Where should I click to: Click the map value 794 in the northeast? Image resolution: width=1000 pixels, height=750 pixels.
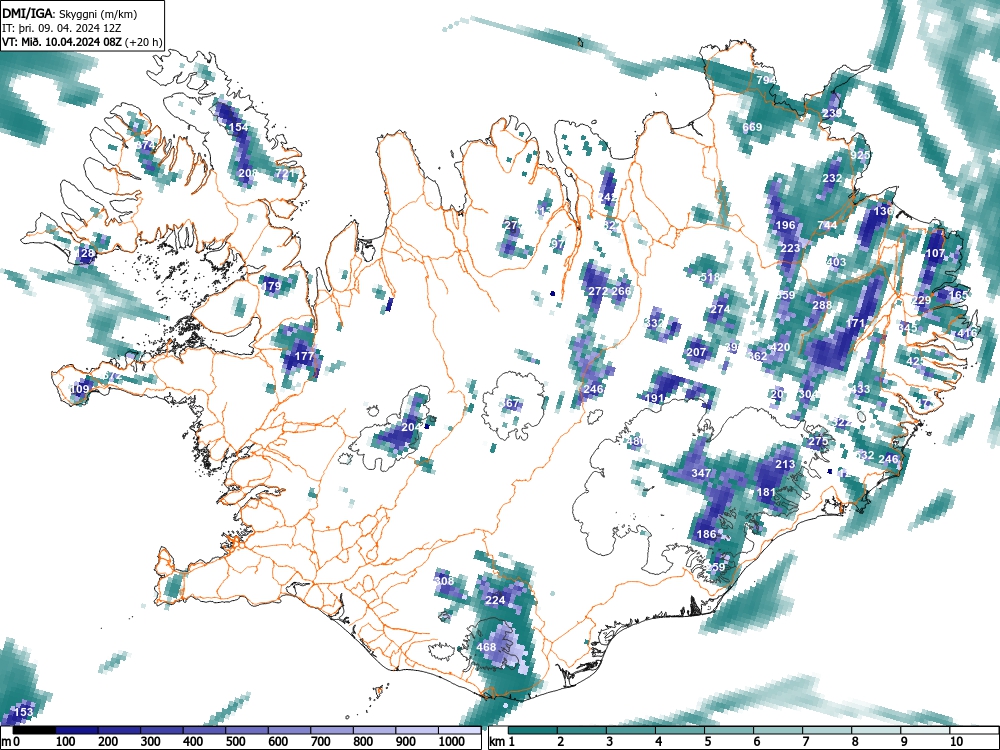click(x=766, y=80)
